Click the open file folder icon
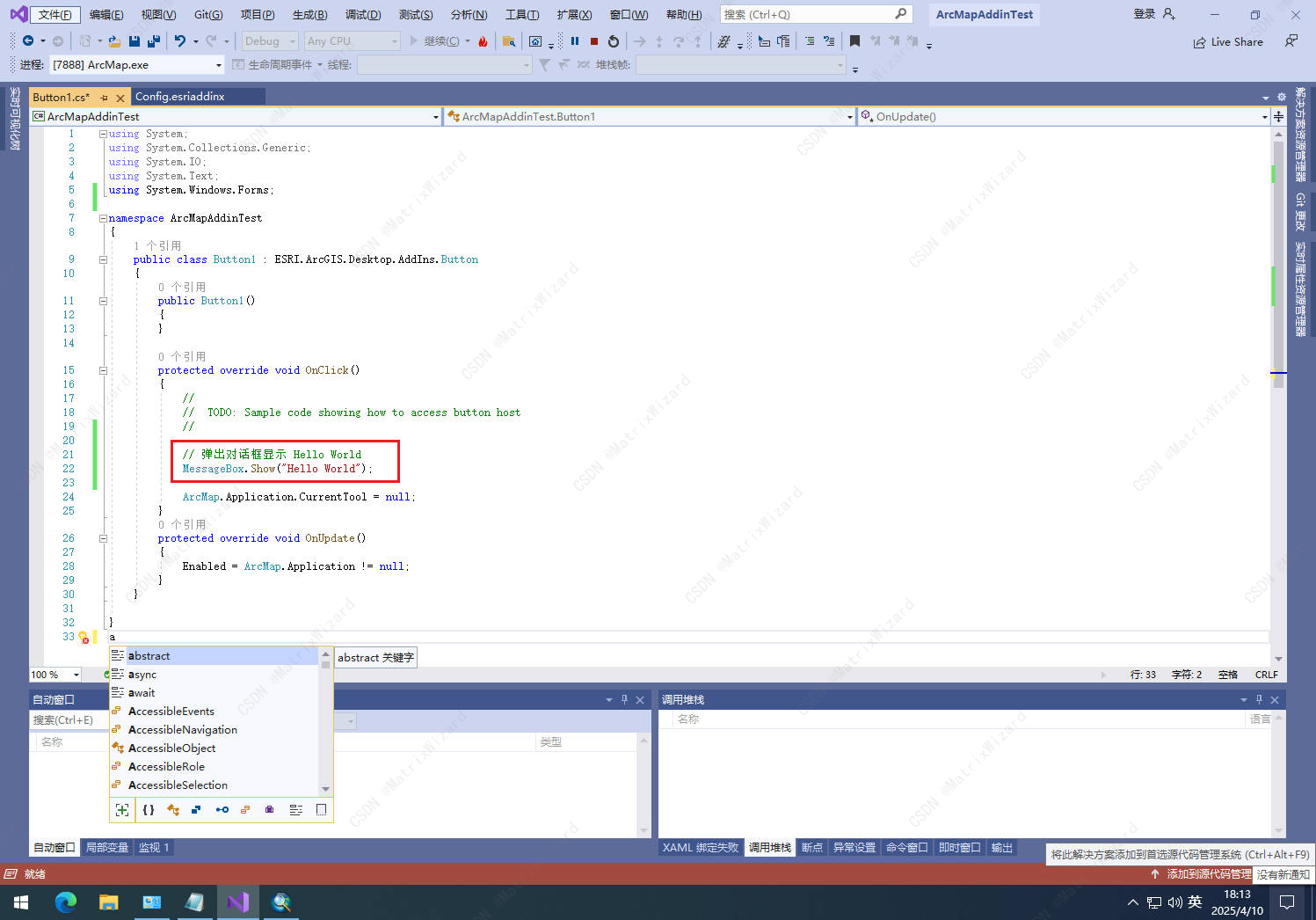Image resolution: width=1316 pixels, height=920 pixels. (x=114, y=41)
